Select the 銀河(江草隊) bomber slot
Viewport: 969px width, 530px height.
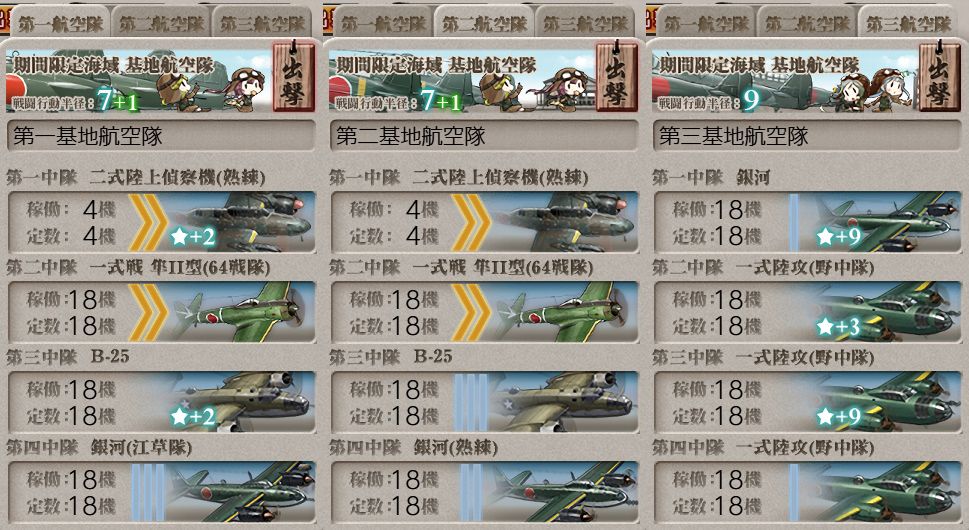pos(162,492)
